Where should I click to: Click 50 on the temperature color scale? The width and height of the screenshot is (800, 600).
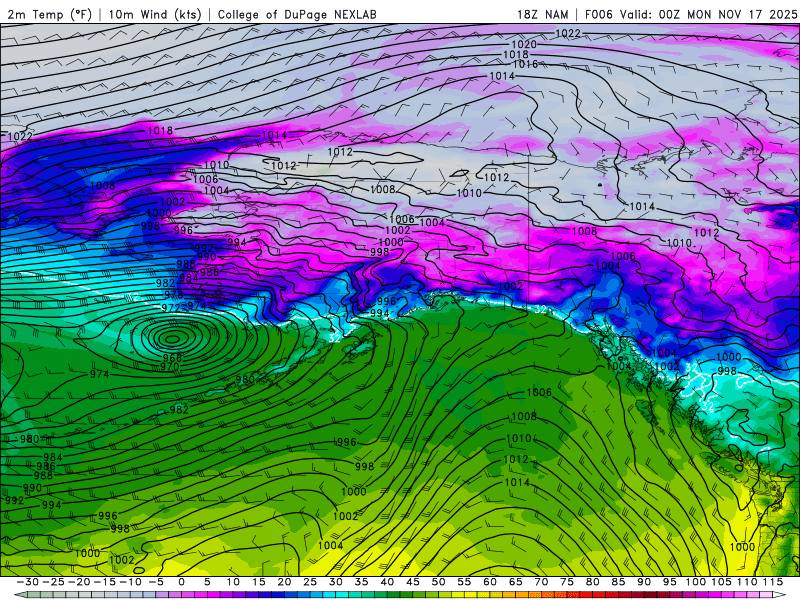pos(438,582)
